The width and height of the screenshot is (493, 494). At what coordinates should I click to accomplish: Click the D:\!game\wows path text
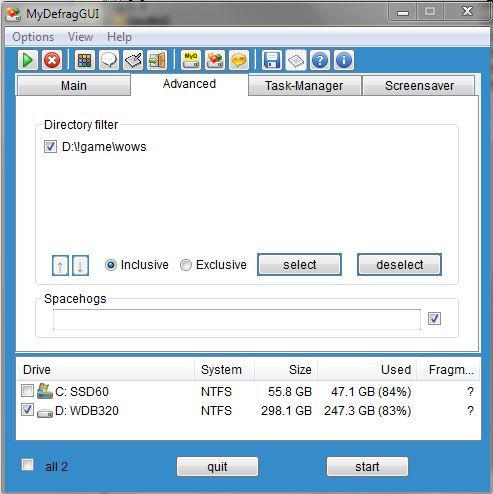pos(104,147)
